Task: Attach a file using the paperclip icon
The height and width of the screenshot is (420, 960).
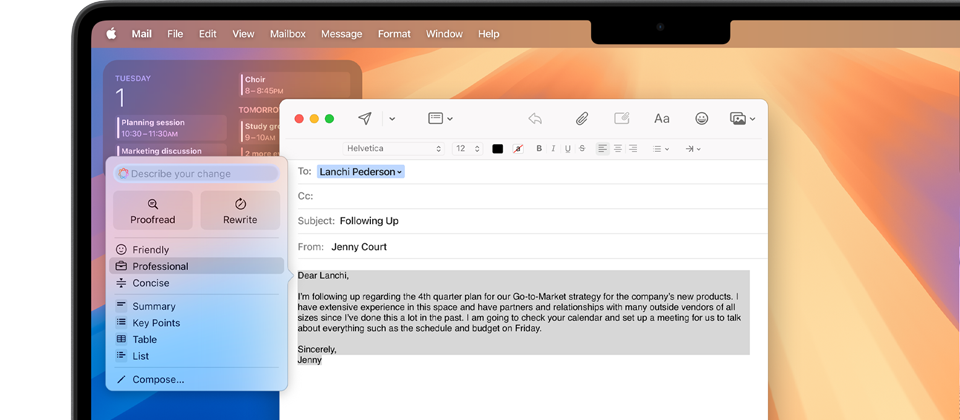Action: tap(581, 119)
